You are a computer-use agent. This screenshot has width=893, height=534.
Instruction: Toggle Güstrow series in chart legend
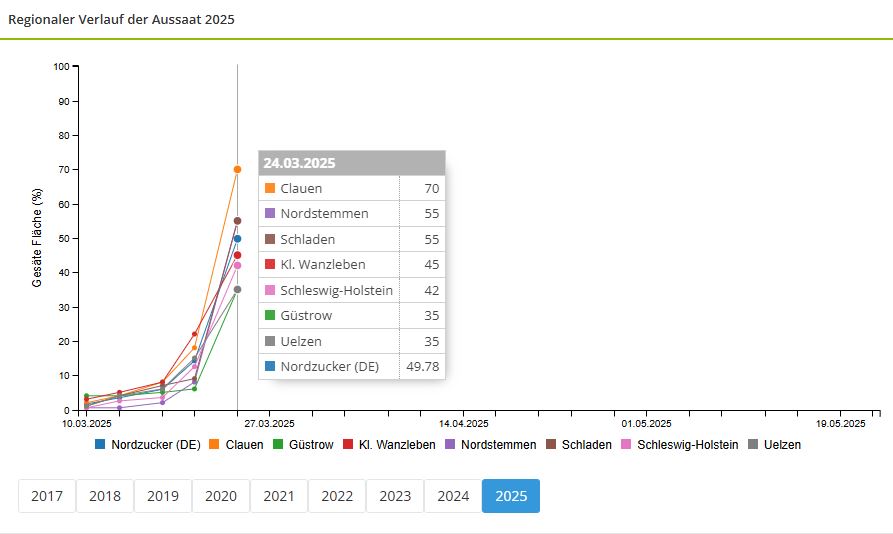tap(303, 445)
